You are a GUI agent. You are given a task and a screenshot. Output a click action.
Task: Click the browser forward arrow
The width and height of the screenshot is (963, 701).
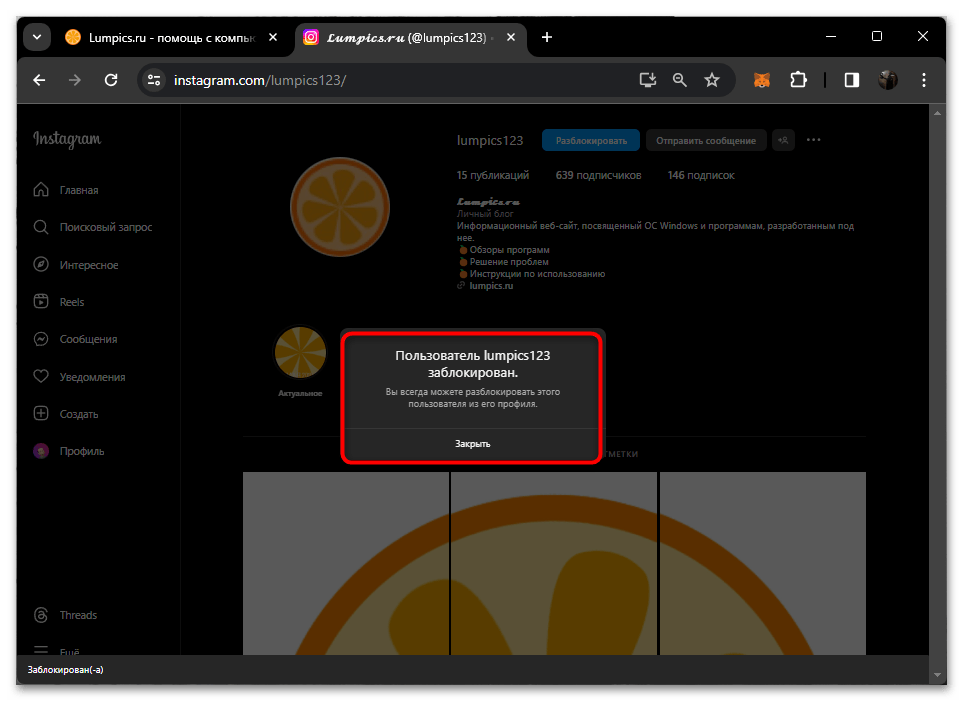pyautogui.click(x=74, y=80)
